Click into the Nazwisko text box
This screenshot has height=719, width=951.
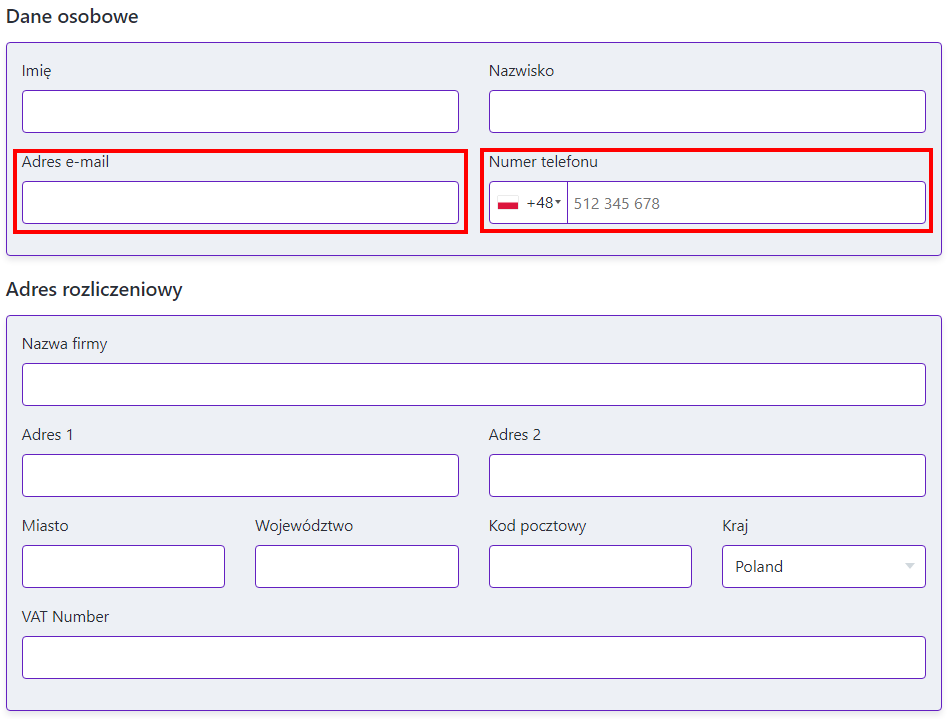(x=706, y=111)
